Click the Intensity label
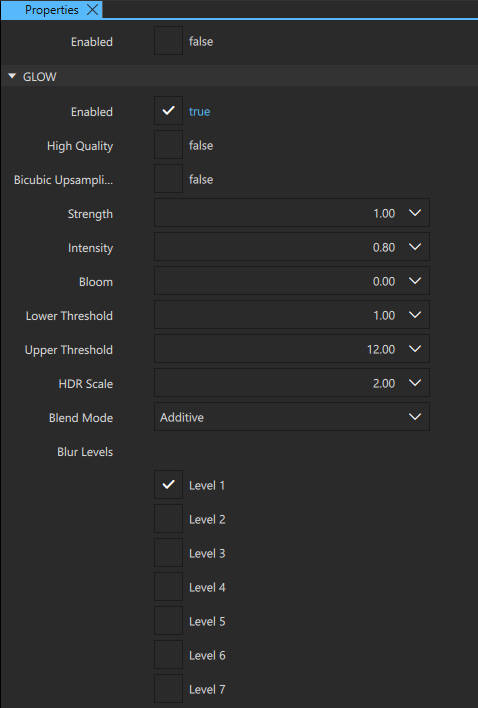Viewport: 478px width, 708px height. pyautogui.click(x=90, y=248)
